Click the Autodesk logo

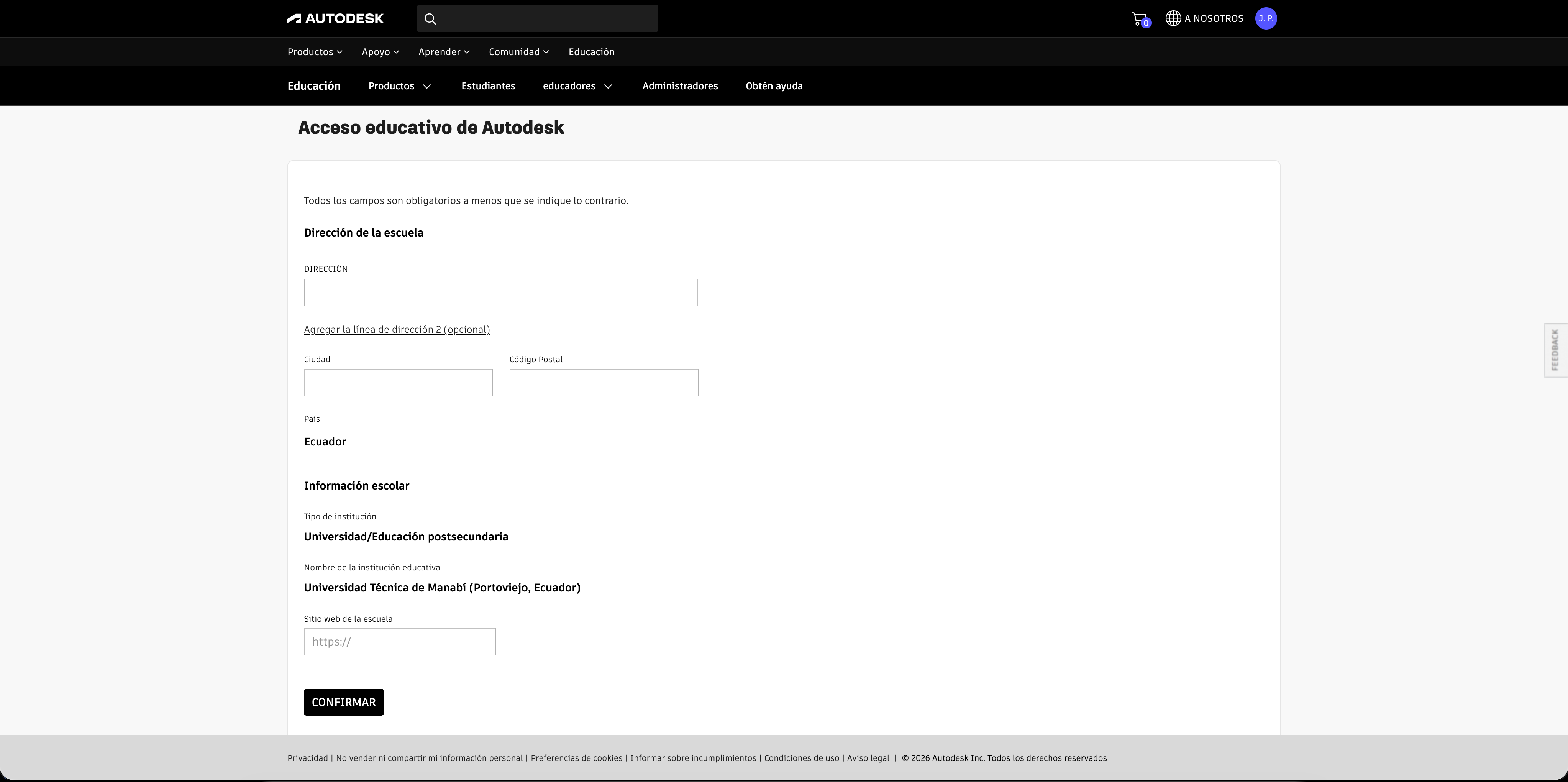[x=335, y=18]
